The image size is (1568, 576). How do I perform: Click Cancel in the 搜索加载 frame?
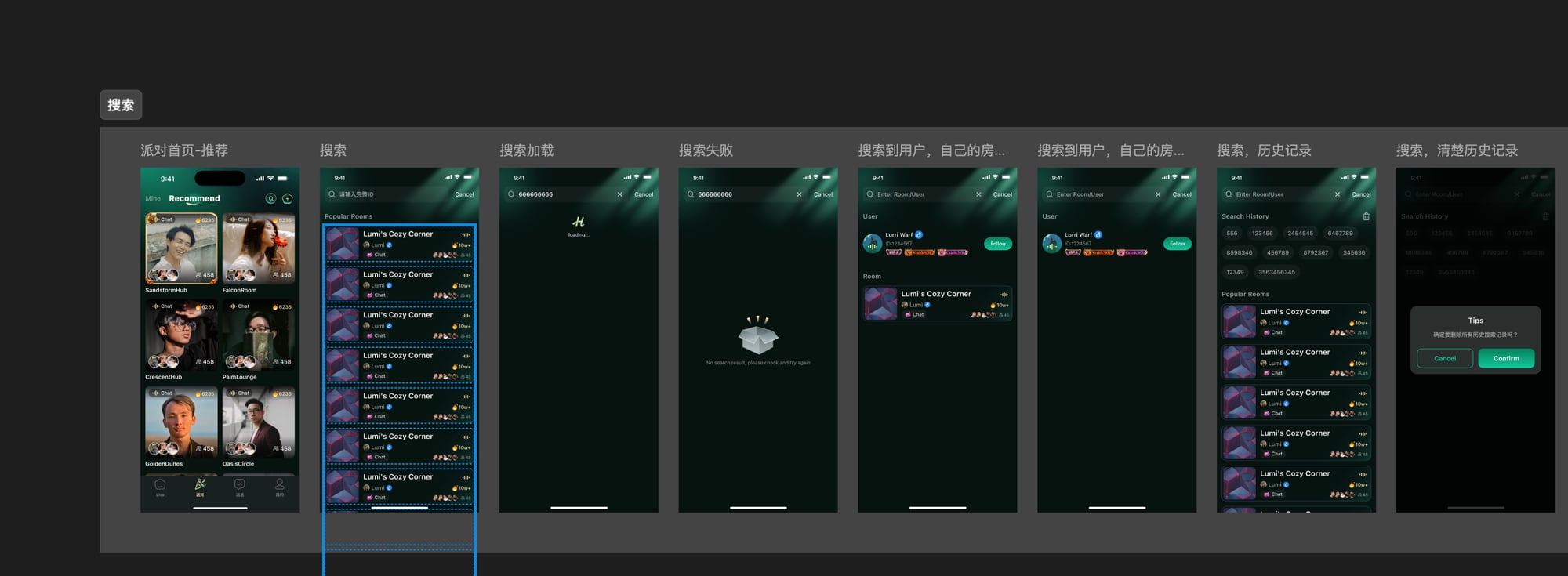click(644, 194)
